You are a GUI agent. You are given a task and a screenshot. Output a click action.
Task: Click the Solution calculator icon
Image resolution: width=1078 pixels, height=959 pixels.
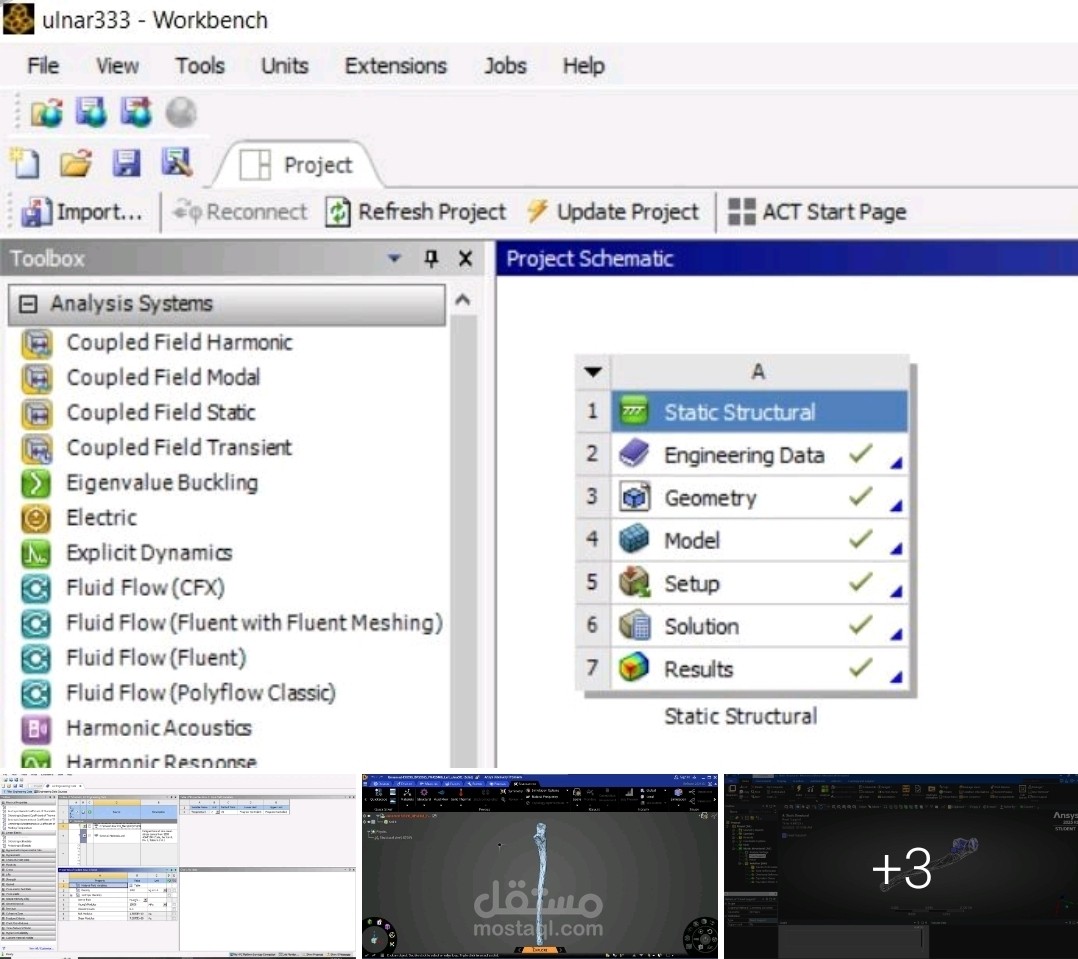tap(634, 625)
